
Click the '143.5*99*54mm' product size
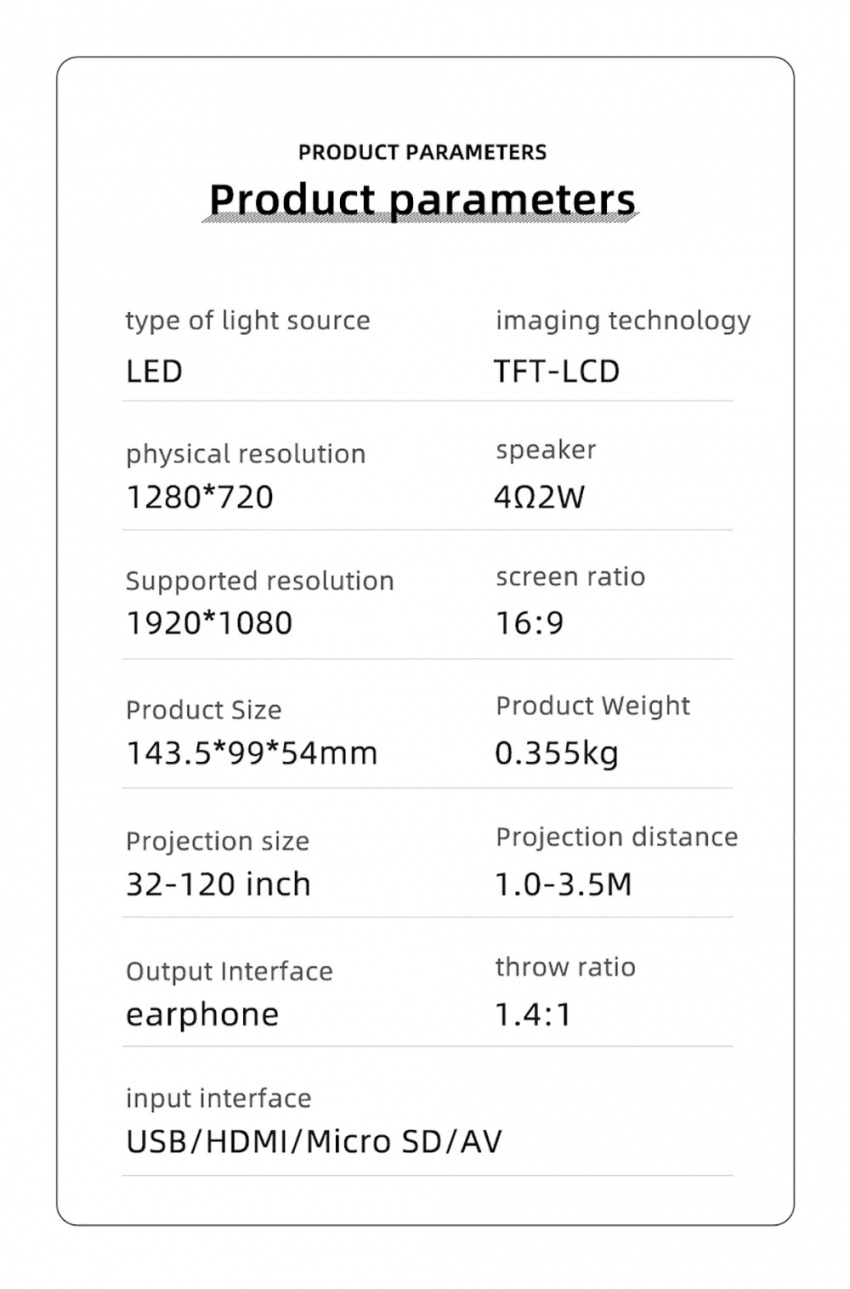click(252, 753)
